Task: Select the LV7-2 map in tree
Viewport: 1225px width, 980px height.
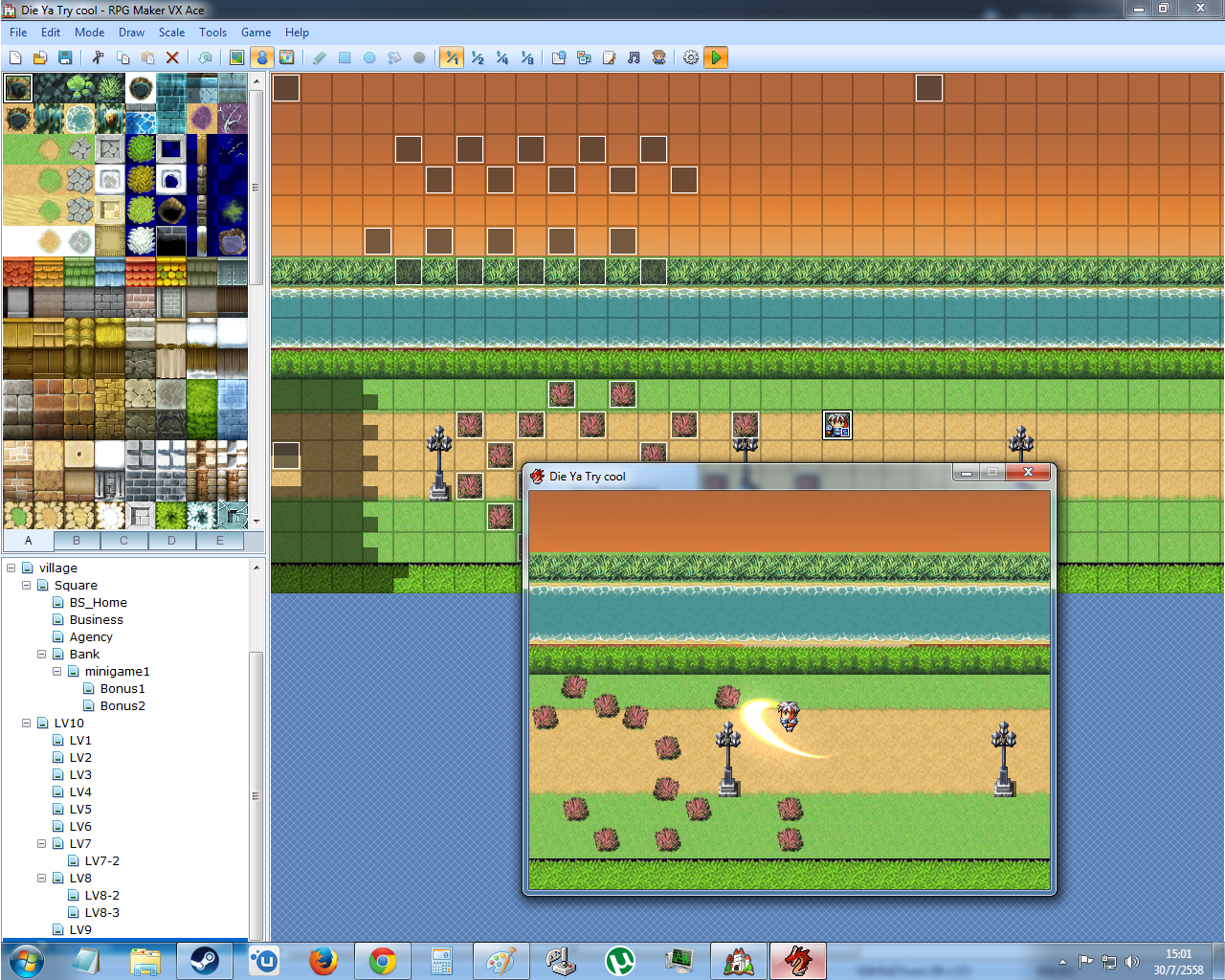Action: click(101, 860)
